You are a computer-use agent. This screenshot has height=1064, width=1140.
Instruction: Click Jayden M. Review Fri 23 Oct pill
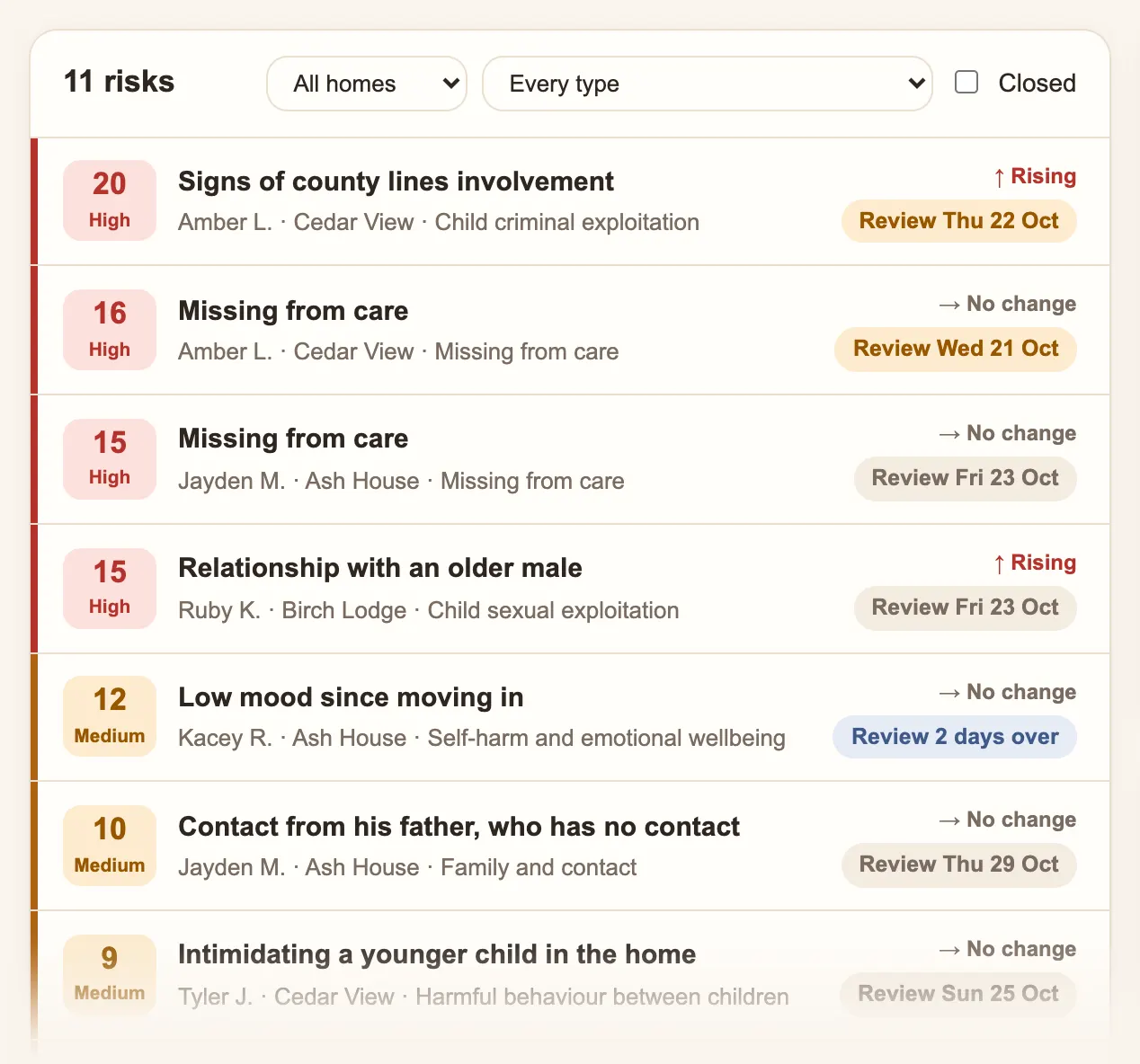point(965,478)
